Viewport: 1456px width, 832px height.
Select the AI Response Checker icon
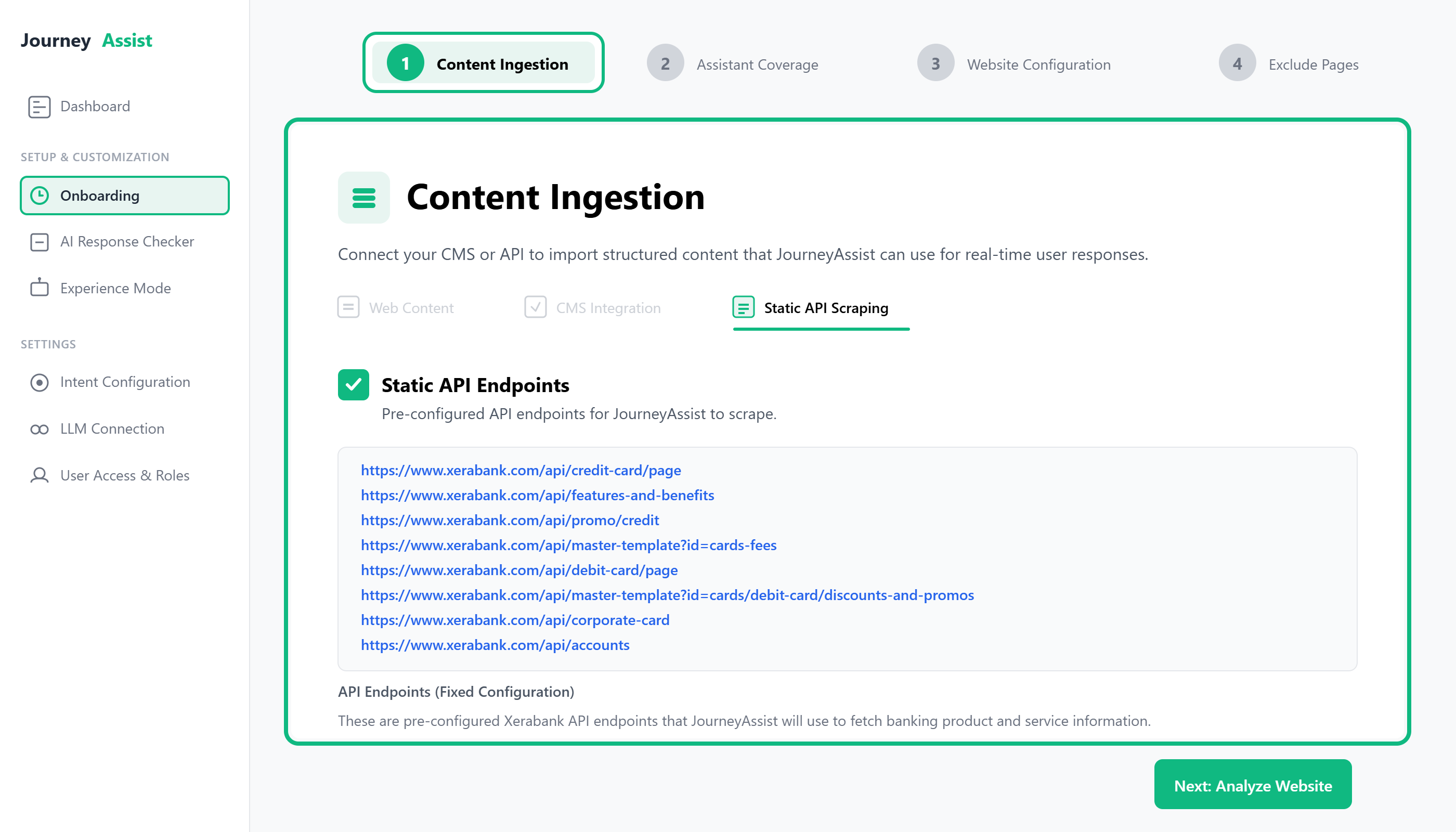pyautogui.click(x=40, y=242)
